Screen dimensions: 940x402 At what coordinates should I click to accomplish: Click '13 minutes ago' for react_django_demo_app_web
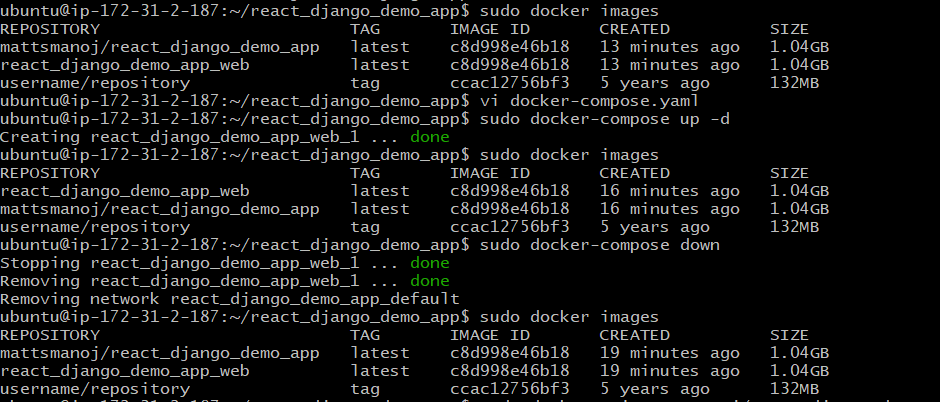click(x=669, y=65)
